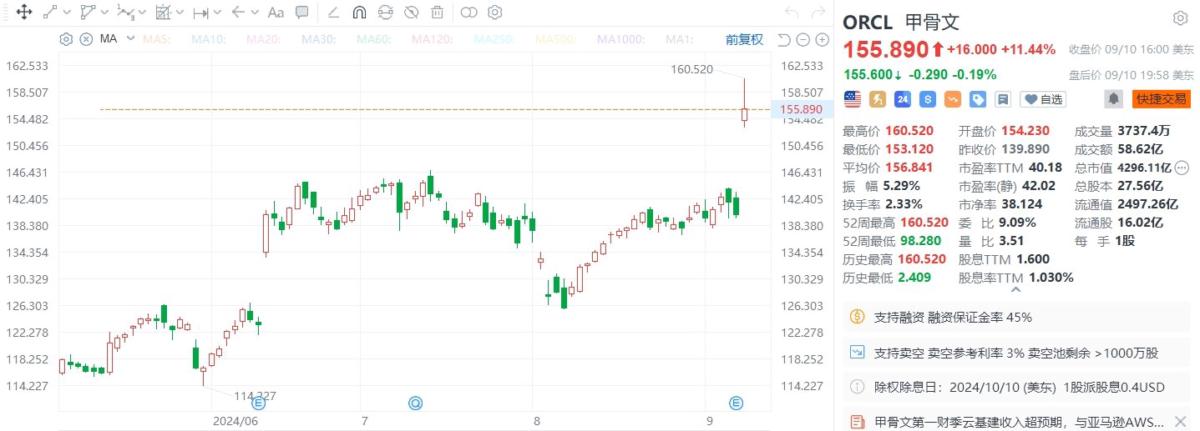
Task: Zoom in the chart with plus icon
Action: click(822, 39)
